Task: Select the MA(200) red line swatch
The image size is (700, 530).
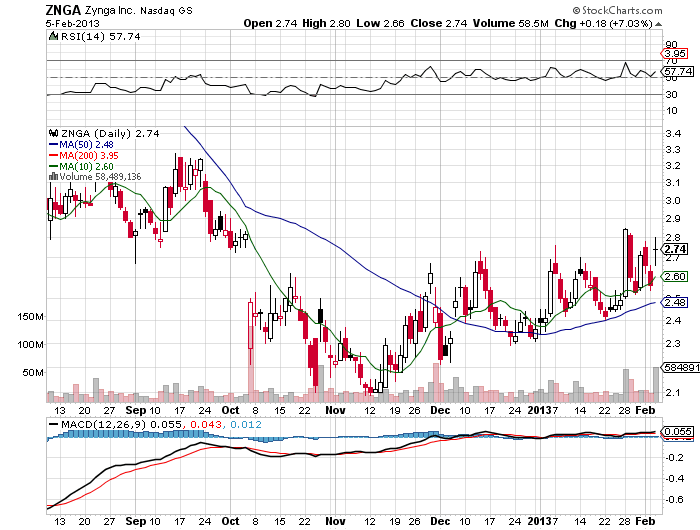Action: pyautogui.click(x=54, y=156)
